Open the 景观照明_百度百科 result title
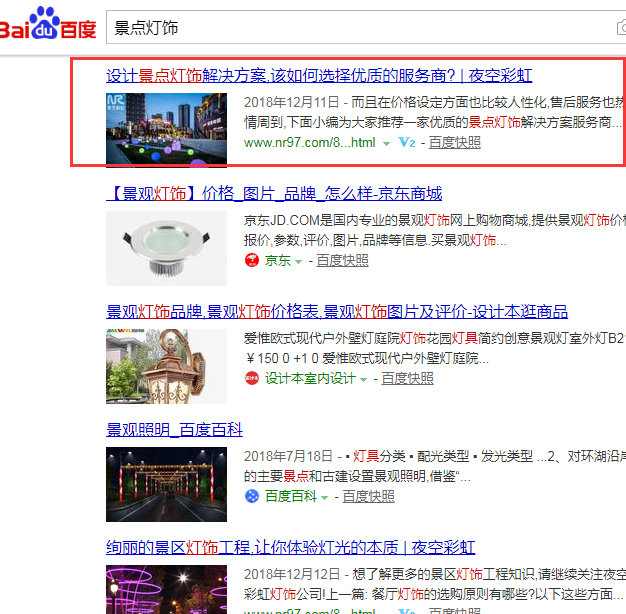Viewport: 626px width, 614px height. pyautogui.click(x=174, y=430)
